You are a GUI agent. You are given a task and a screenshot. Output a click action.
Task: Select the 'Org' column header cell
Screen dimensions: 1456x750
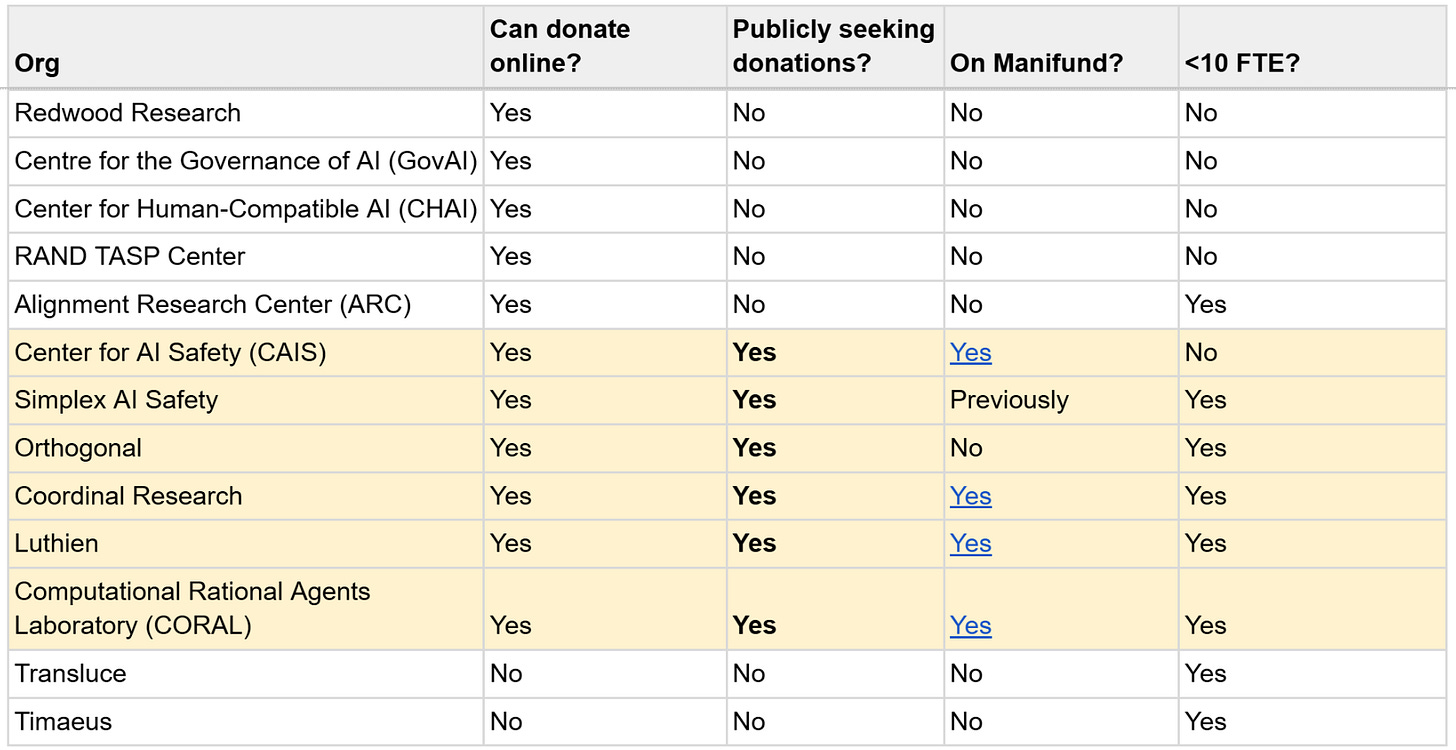[245, 47]
